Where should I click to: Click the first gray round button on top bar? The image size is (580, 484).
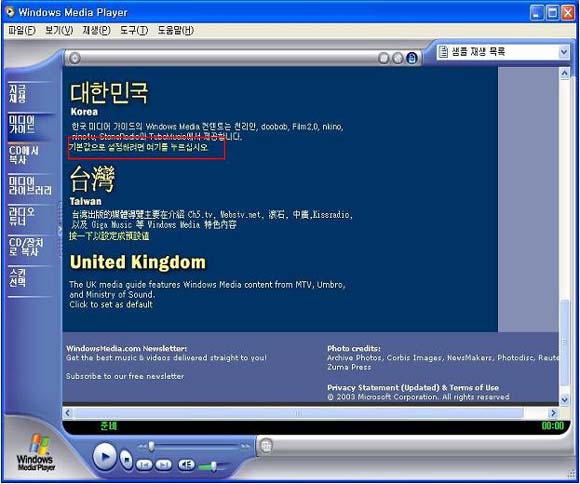pos(384,58)
